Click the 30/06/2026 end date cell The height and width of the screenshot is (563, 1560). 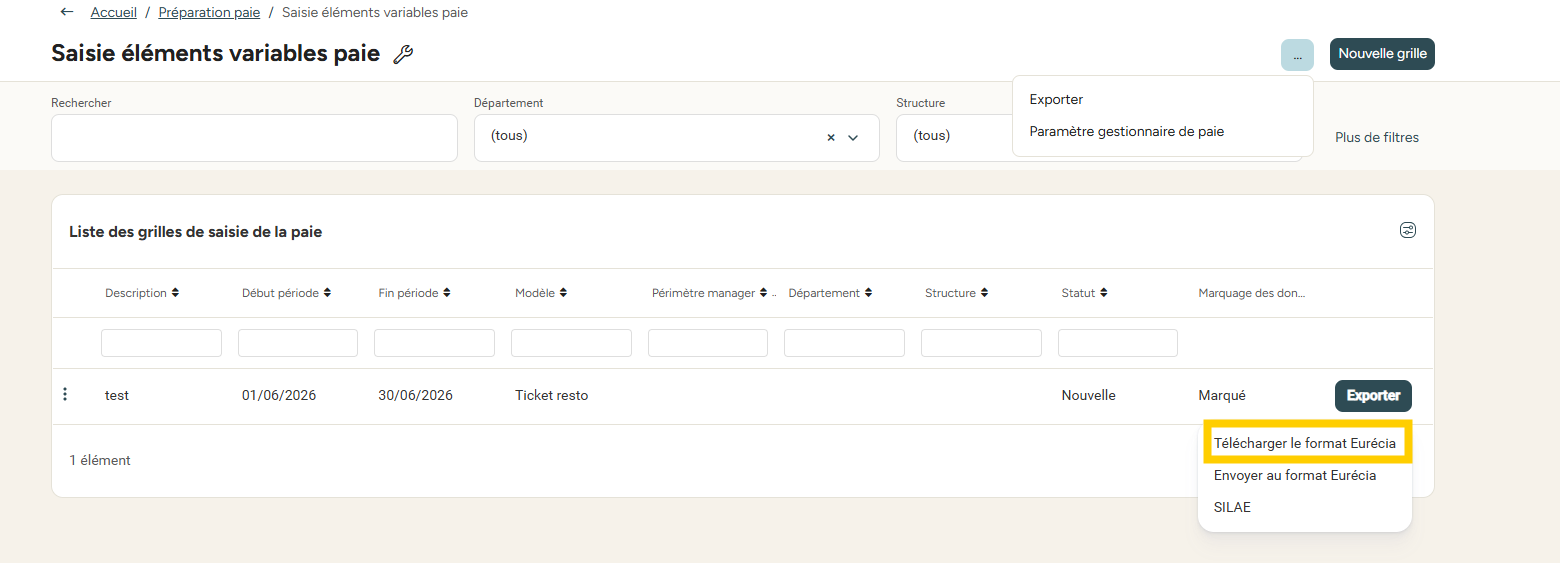coord(415,395)
